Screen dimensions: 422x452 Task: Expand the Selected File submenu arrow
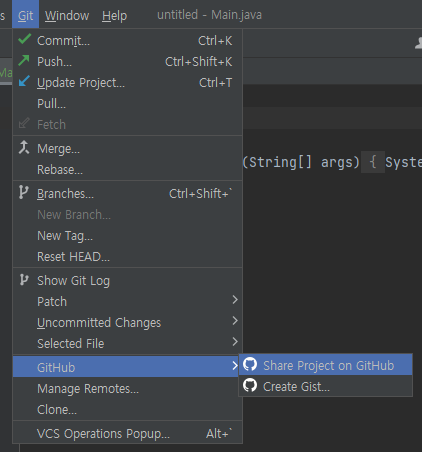coord(235,342)
